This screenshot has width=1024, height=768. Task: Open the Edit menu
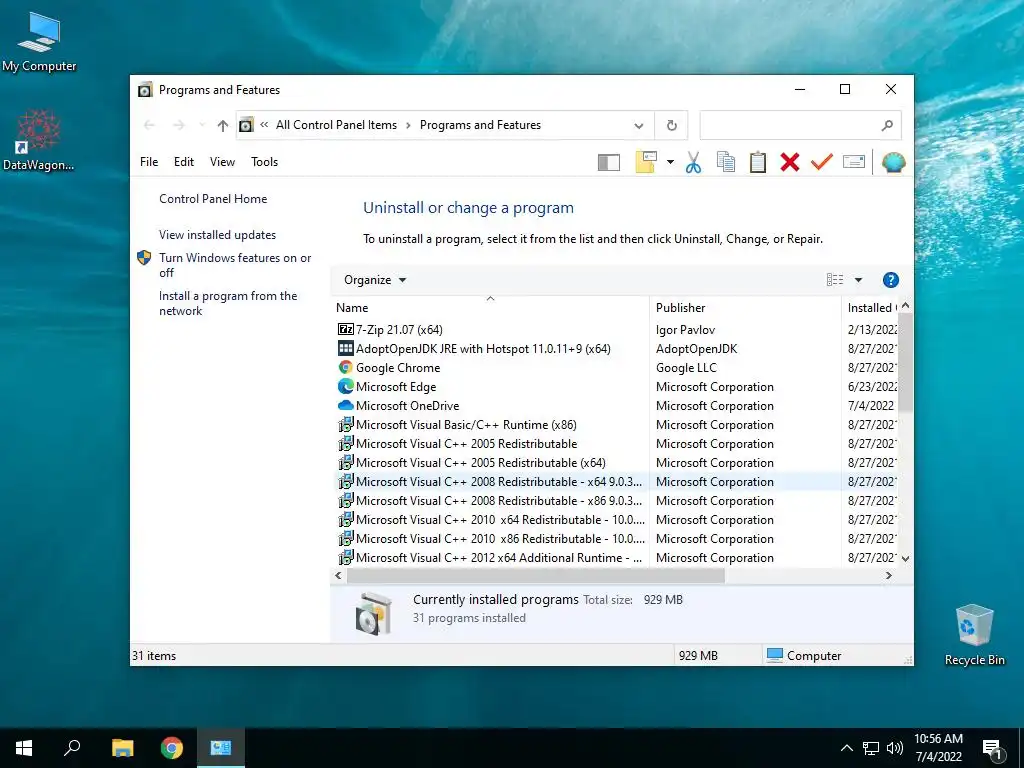pyautogui.click(x=184, y=162)
